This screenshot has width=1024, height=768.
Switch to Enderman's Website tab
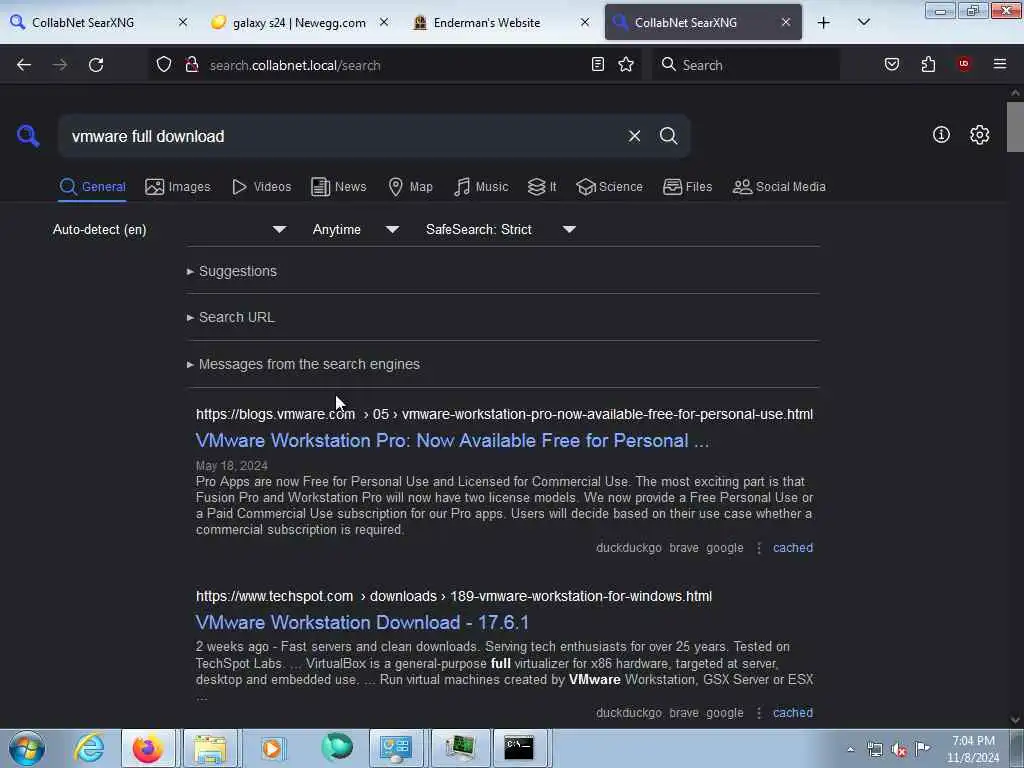click(x=487, y=22)
